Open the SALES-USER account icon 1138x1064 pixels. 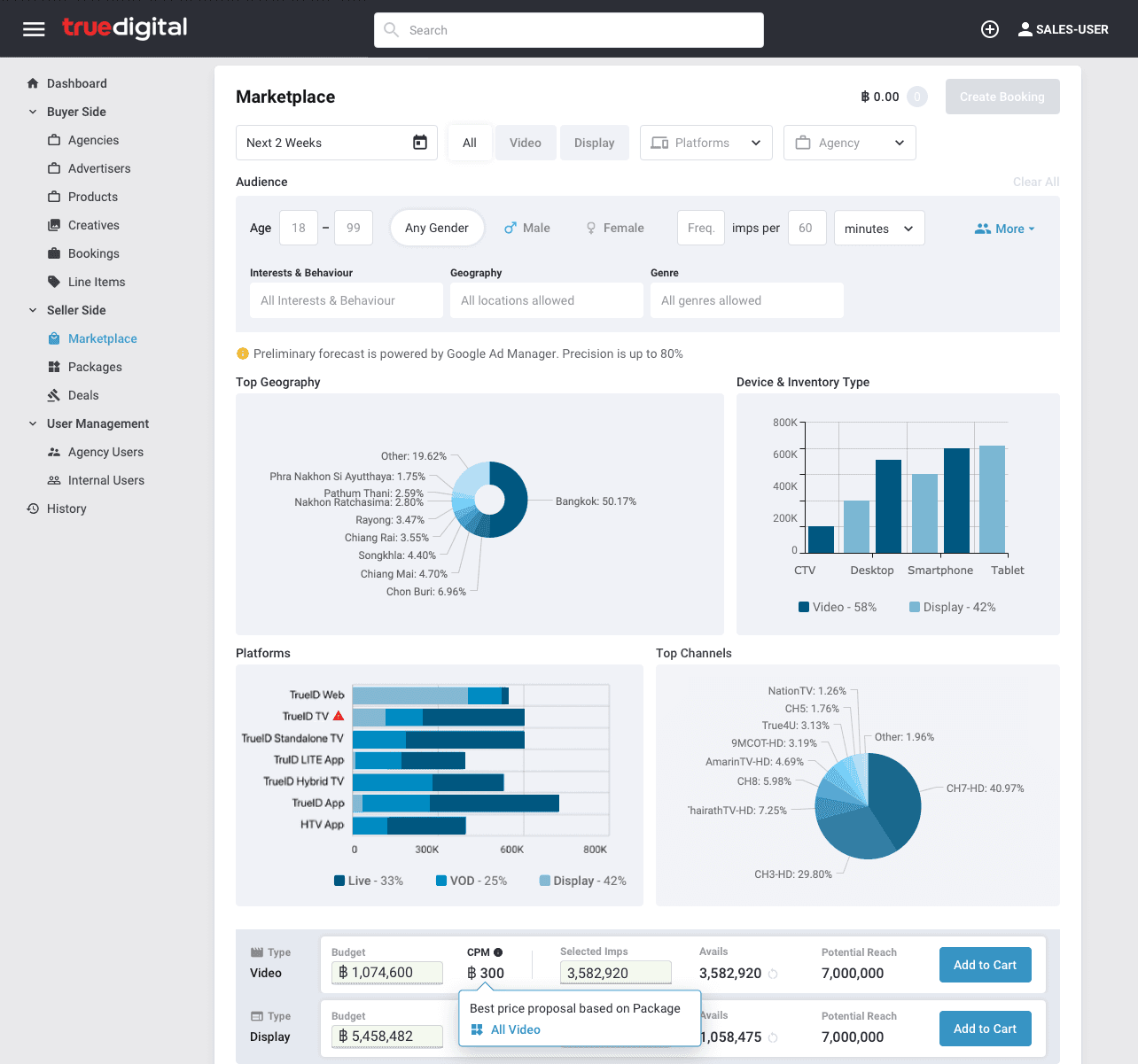tap(1025, 29)
